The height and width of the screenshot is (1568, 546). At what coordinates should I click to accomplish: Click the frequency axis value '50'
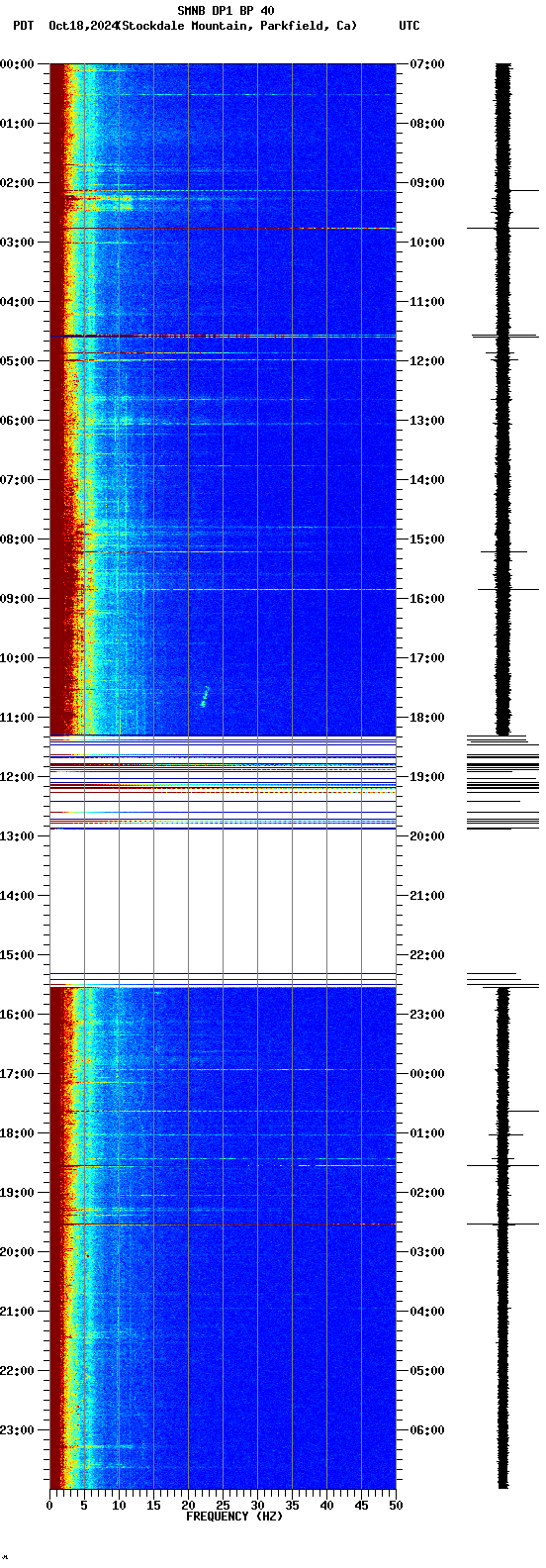396,1506
